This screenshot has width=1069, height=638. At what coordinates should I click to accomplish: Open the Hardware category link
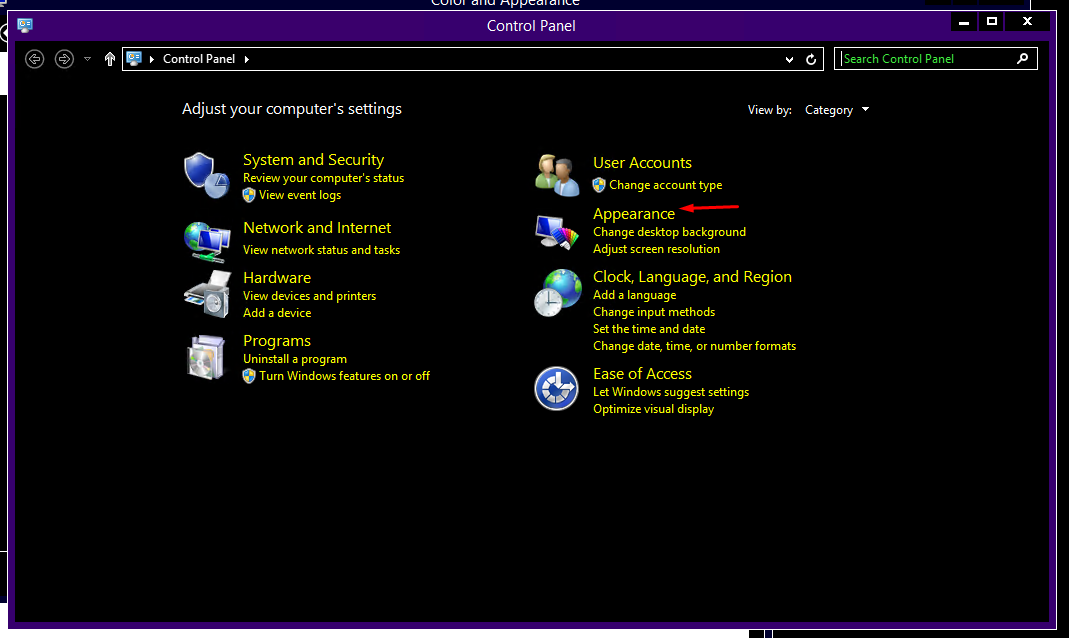click(x=277, y=277)
